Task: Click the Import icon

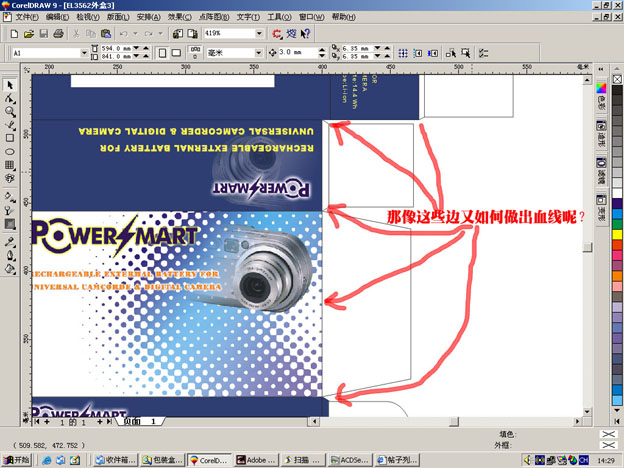Action: coord(177,34)
